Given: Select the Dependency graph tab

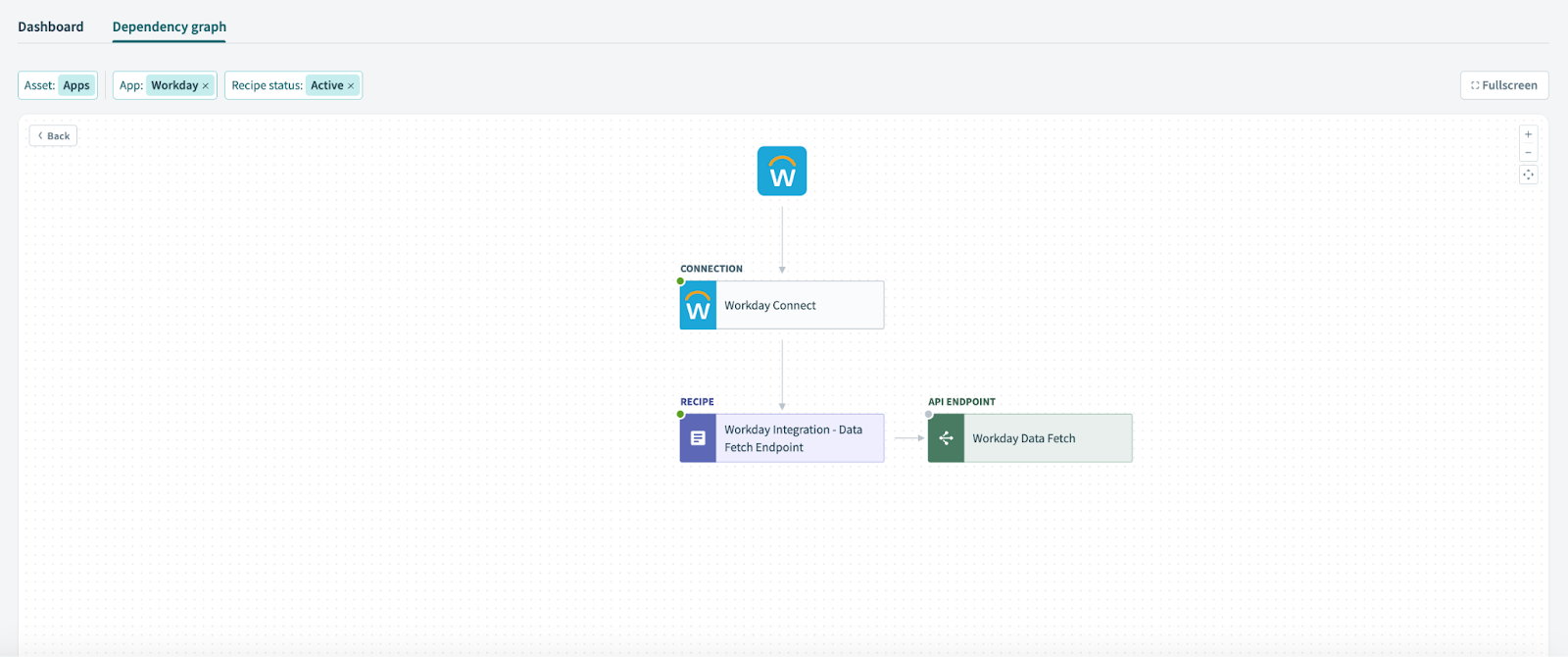Looking at the screenshot, I should 170,26.
